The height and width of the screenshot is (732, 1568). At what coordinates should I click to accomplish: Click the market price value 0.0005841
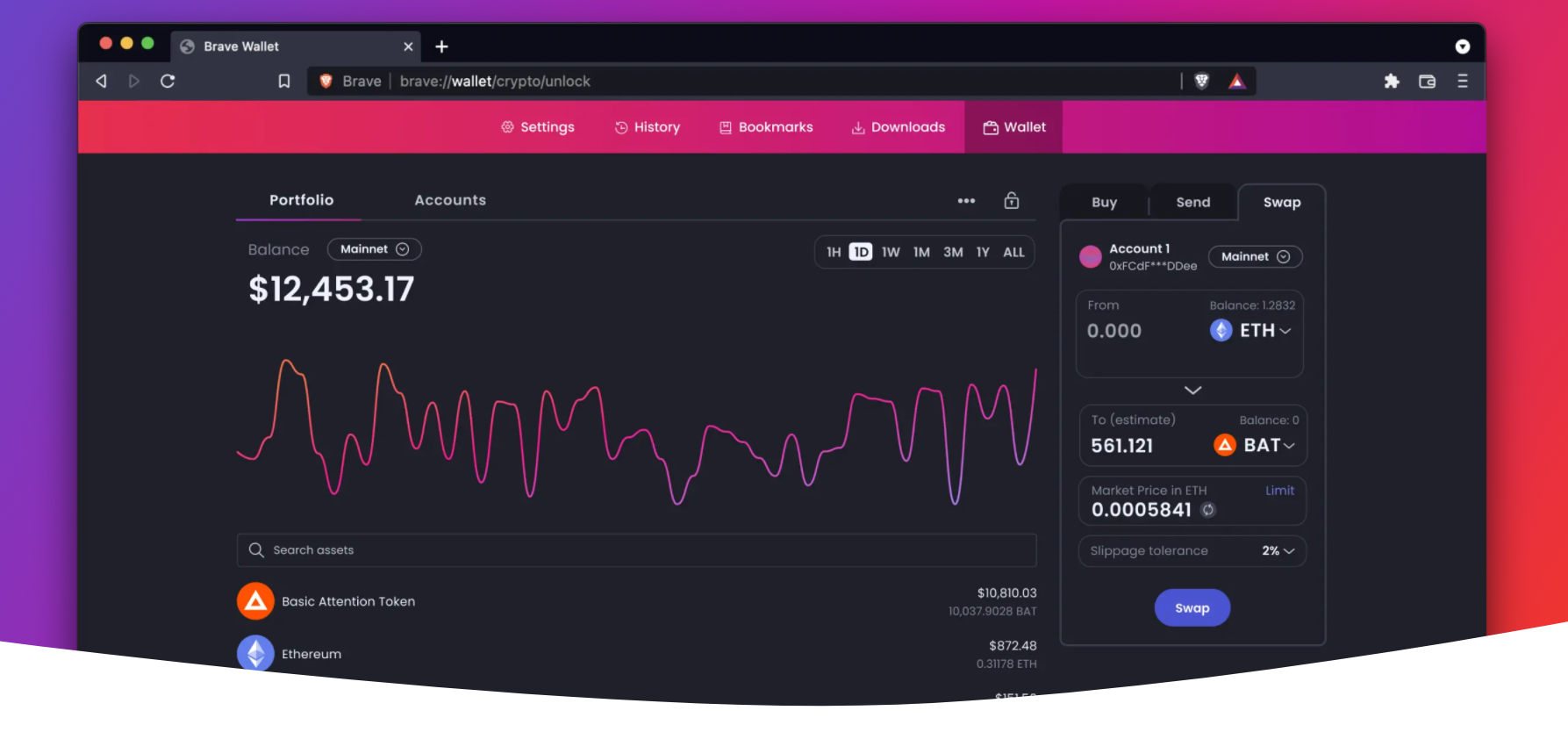click(1142, 510)
